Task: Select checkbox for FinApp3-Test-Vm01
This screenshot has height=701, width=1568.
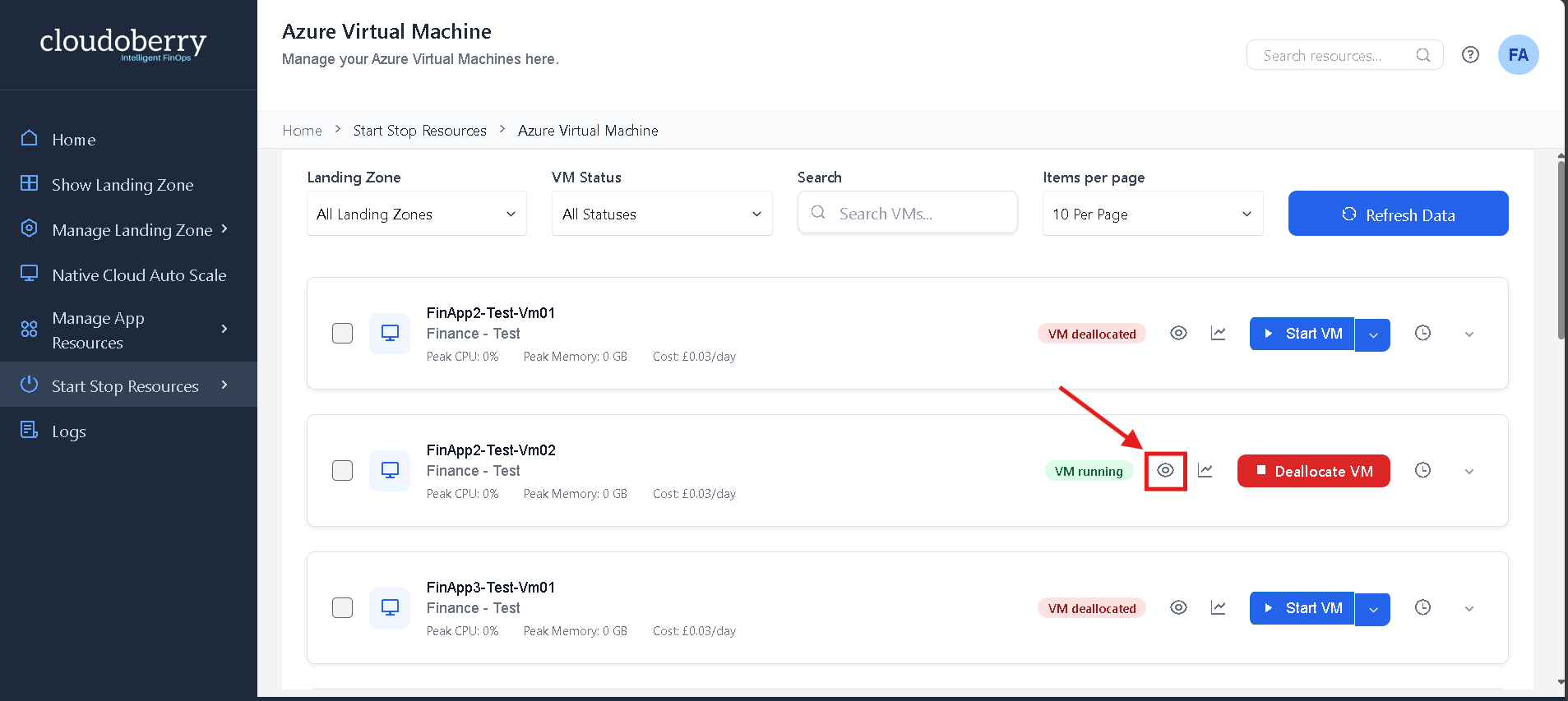Action: point(342,607)
